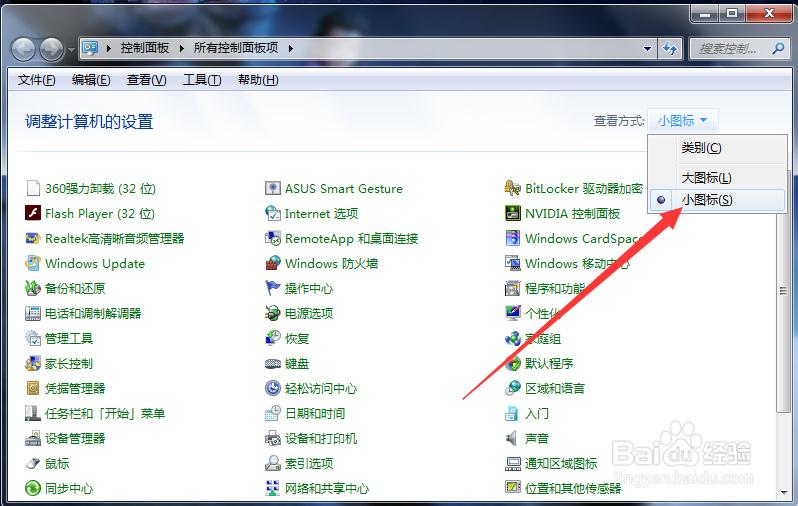Screen dimensions: 798x506
Task: Open the 凭据管理器 icon
Action: [33, 388]
